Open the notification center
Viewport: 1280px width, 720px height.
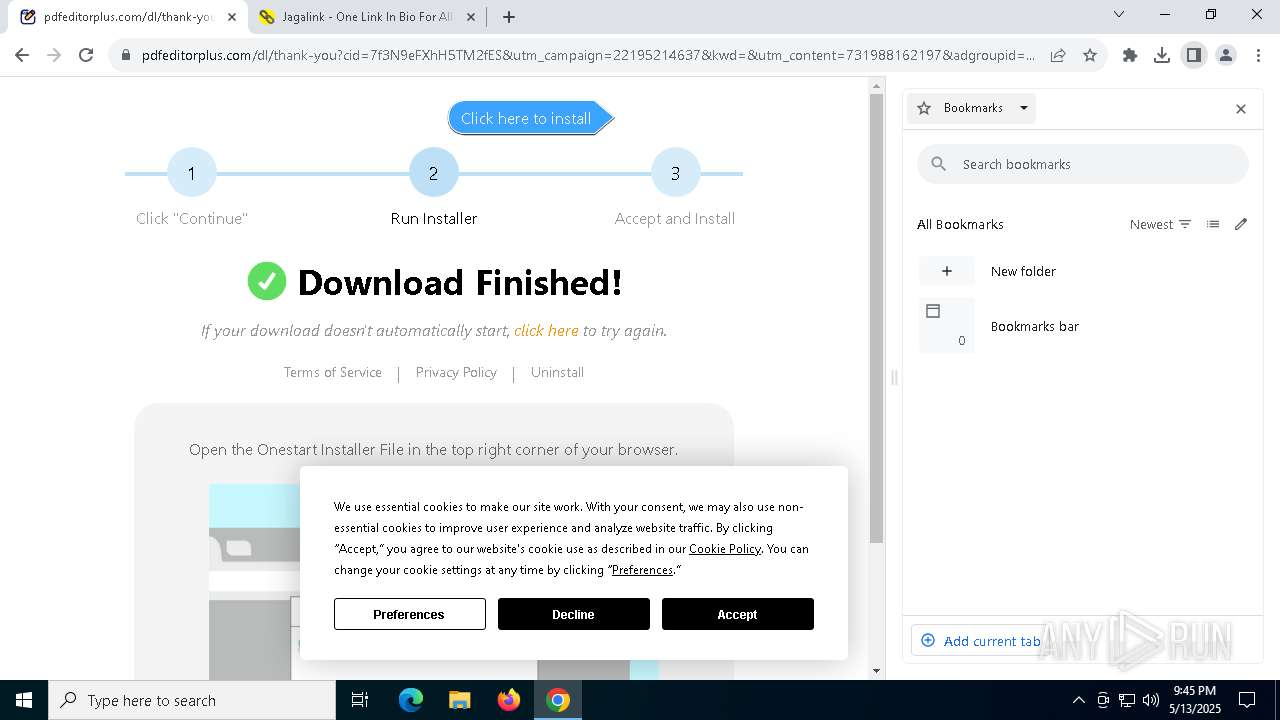tap(1247, 700)
